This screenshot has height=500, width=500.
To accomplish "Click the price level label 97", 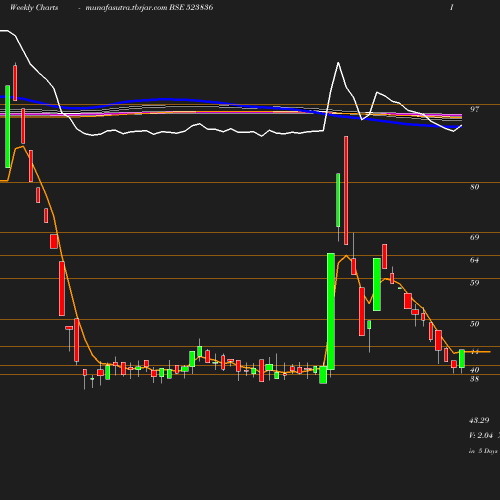I will pyautogui.click(x=474, y=109).
